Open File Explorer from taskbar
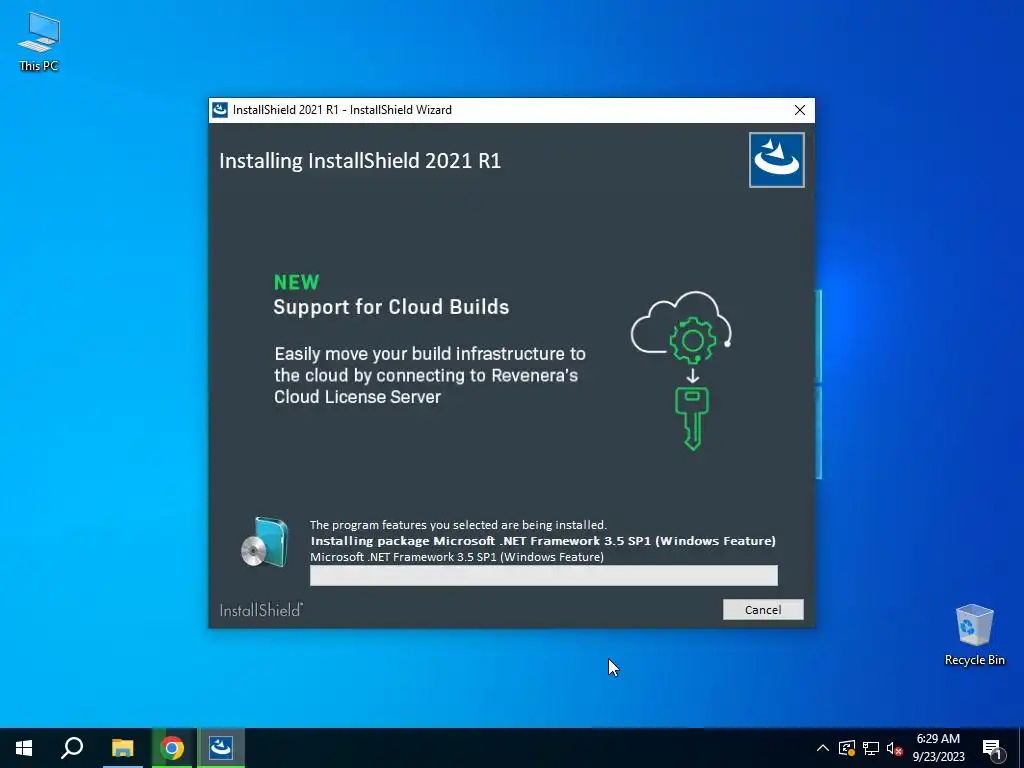Screen dimensions: 1024x768 122,748
